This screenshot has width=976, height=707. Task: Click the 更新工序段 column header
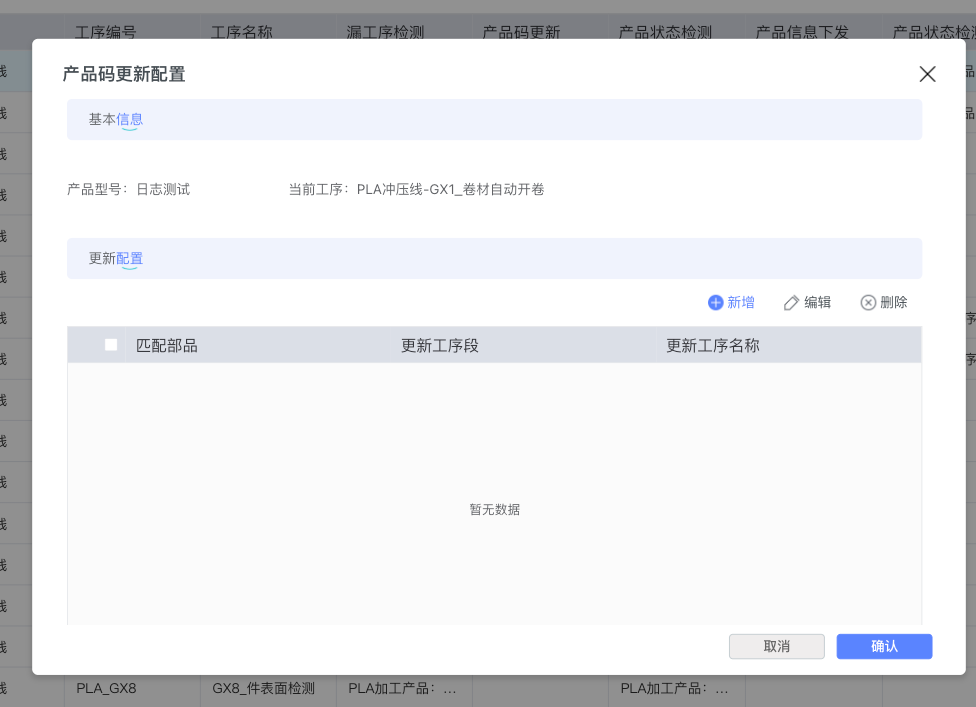(x=440, y=346)
